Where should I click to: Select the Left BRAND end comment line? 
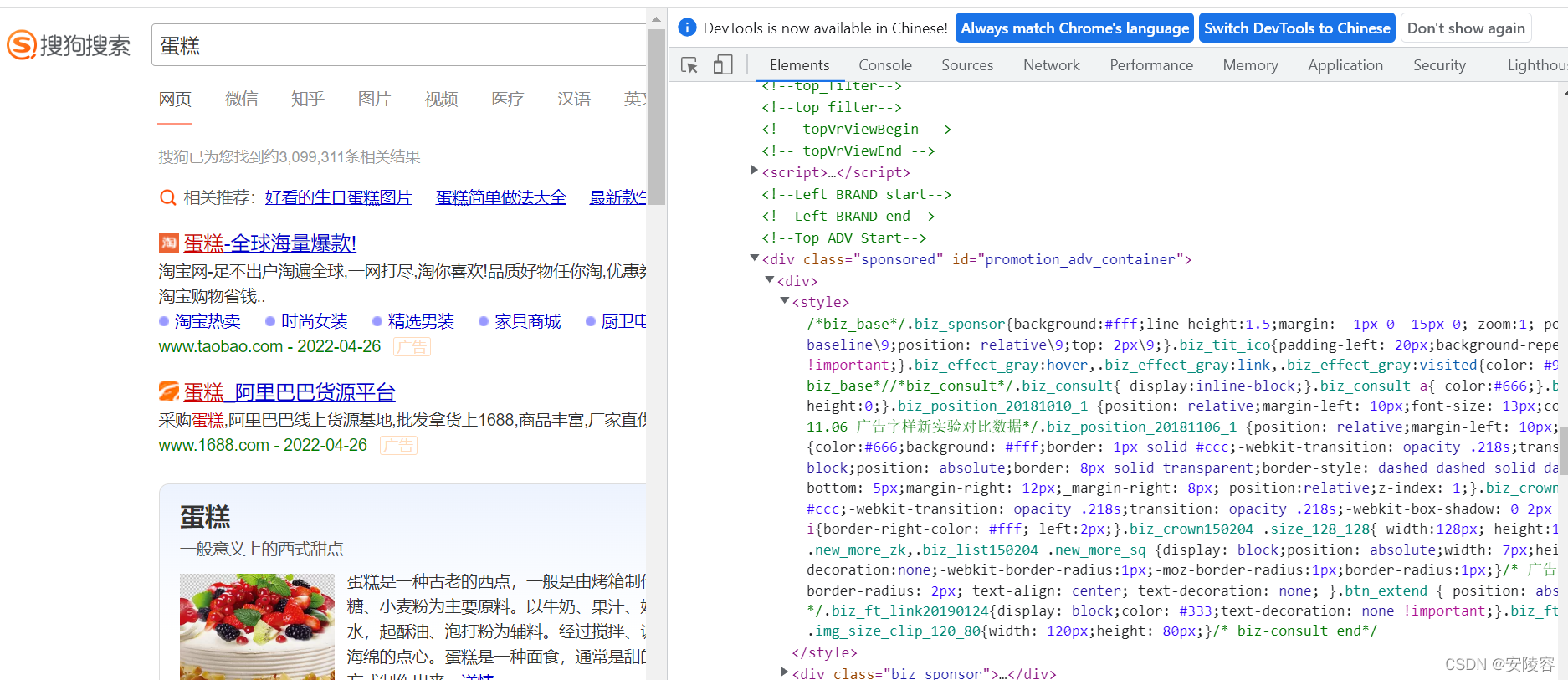coord(848,216)
